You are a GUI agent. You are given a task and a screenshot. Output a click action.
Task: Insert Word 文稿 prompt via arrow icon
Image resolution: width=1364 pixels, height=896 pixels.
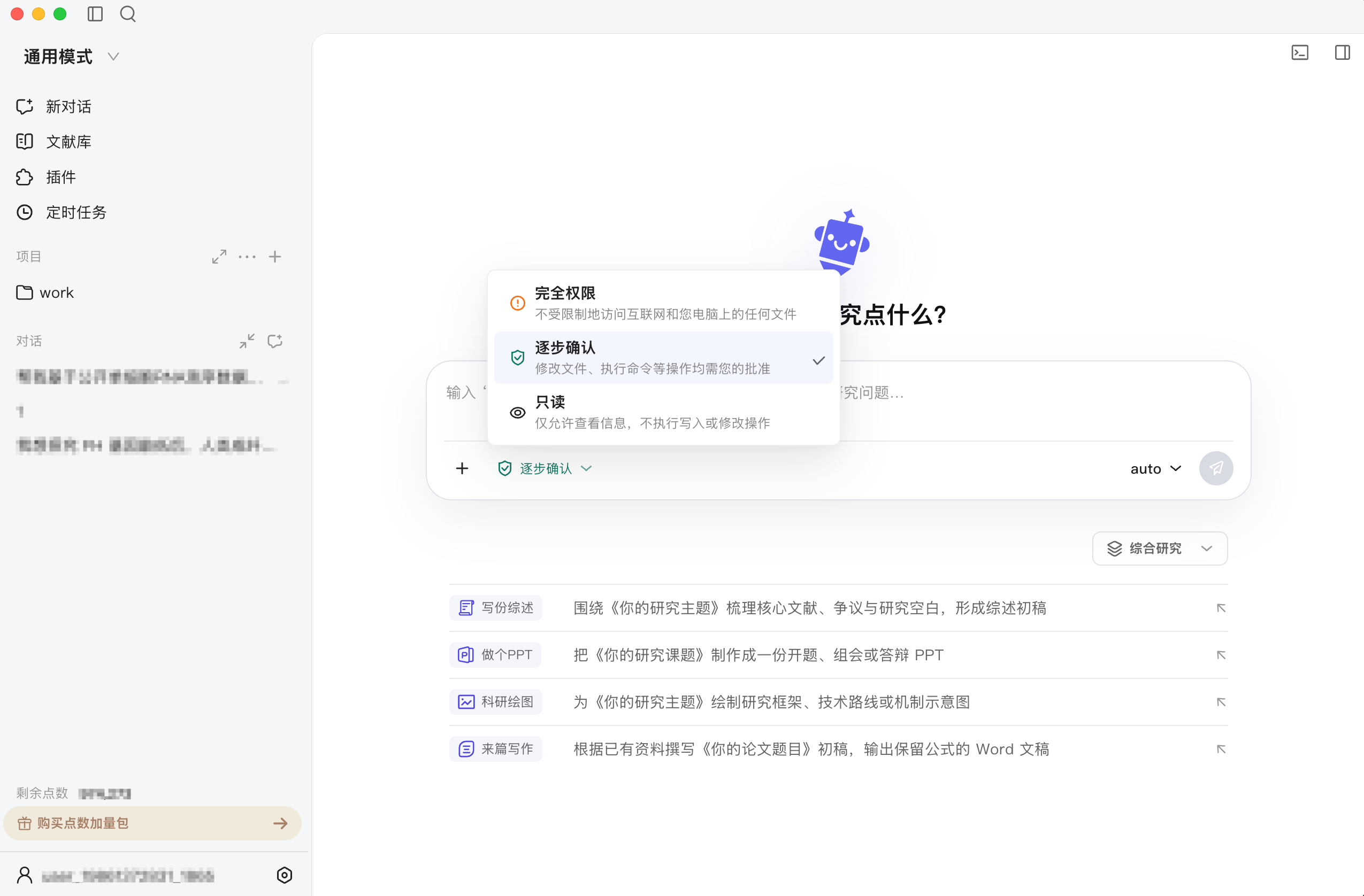(x=1221, y=749)
